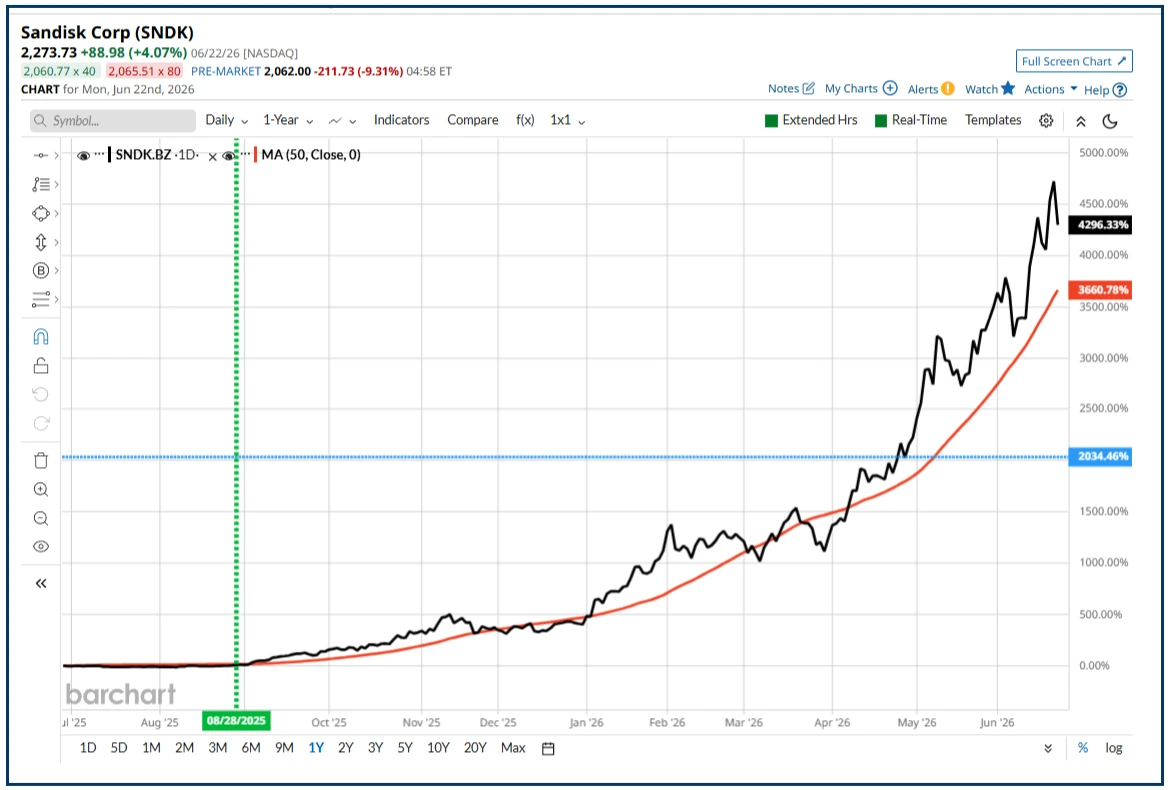
Task: Expand bottom panel double chevron
Action: [x=1048, y=748]
